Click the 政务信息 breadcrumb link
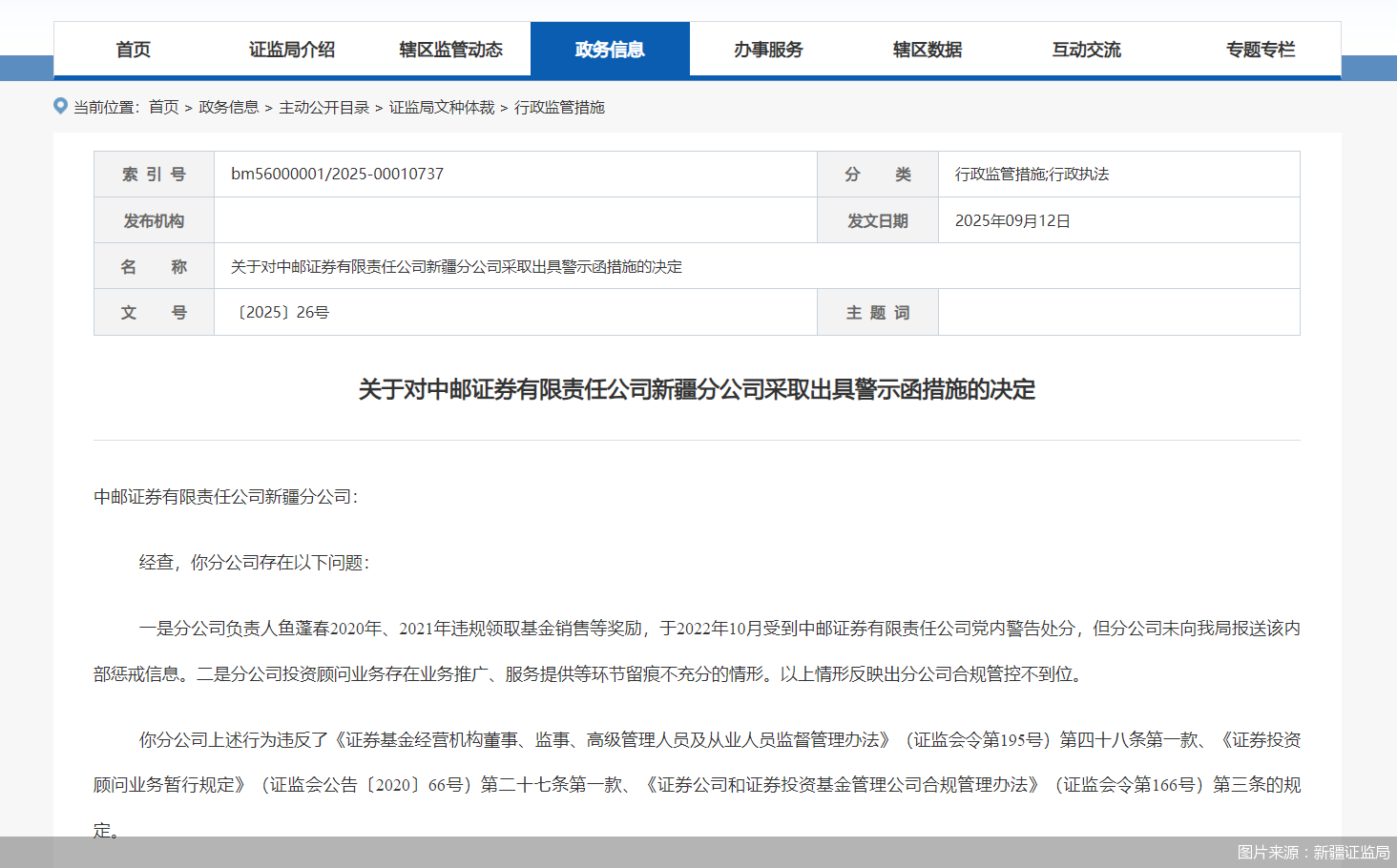Image resolution: width=1397 pixels, height=868 pixels. pyautogui.click(x=228, y=108)
